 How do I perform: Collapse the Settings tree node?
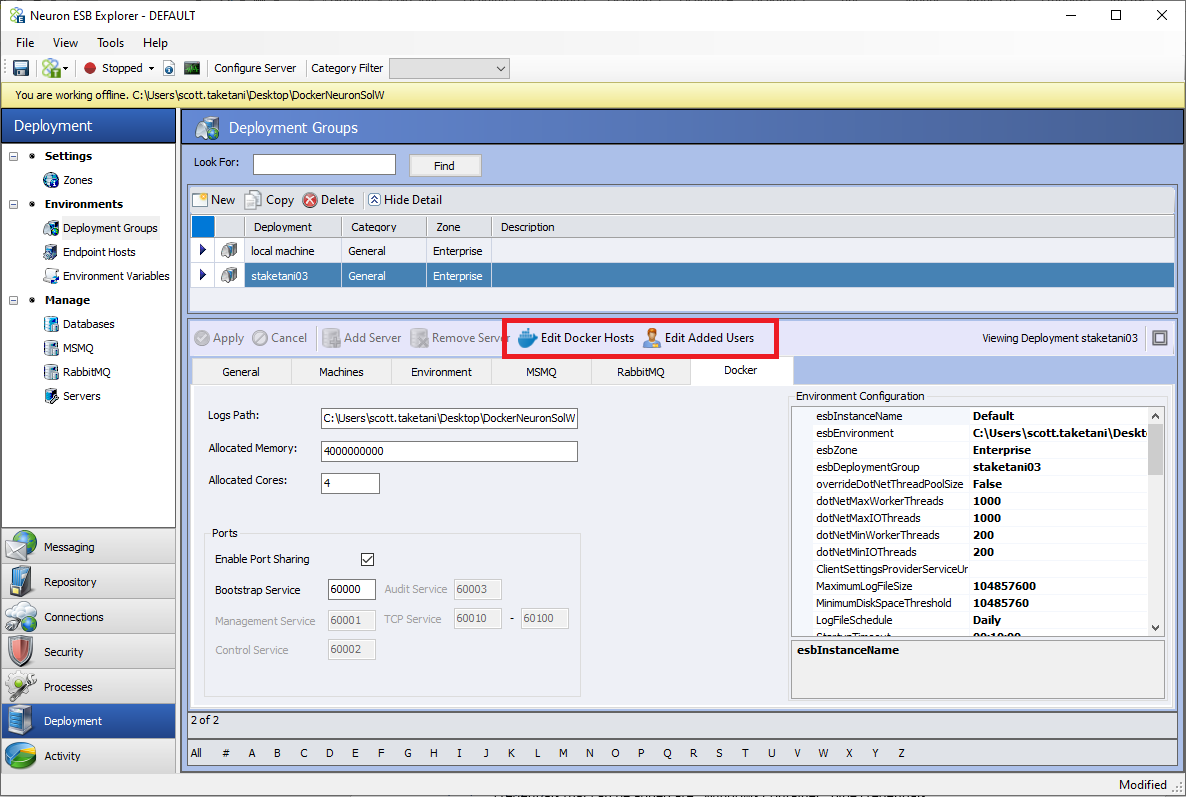coord(14,157)
